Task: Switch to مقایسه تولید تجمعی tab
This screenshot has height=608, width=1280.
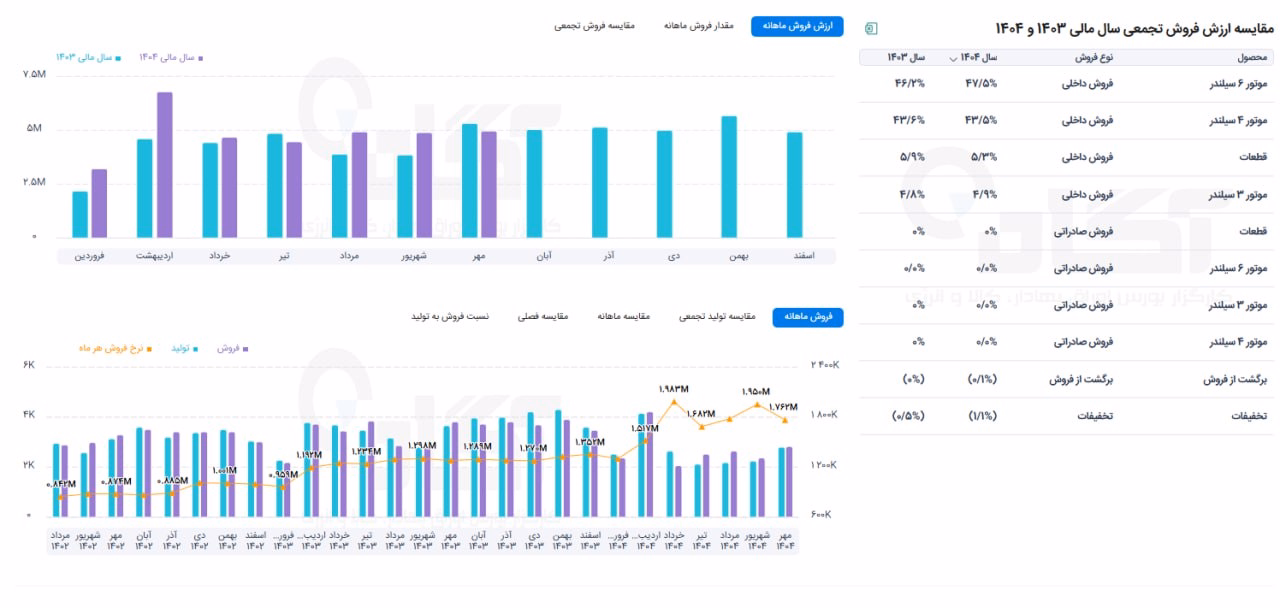Action: [x=718, y=317]
